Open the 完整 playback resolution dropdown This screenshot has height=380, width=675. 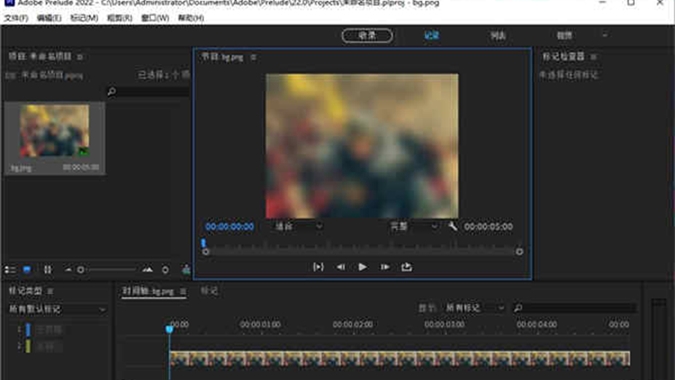pos(413,226)
